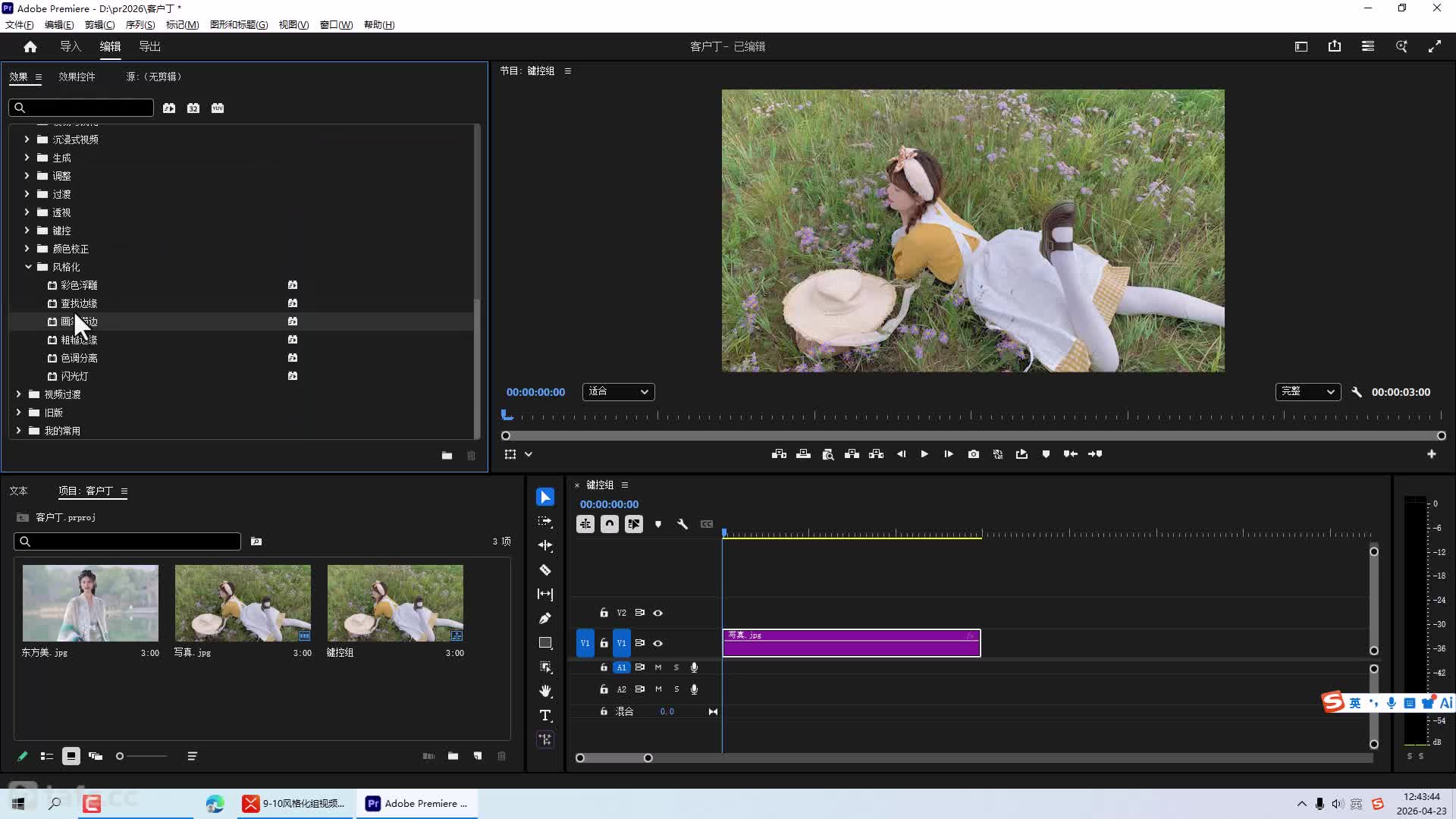Expand the 视频过渡 folder
Screen dimensions: 1456x819
(18, 394)
